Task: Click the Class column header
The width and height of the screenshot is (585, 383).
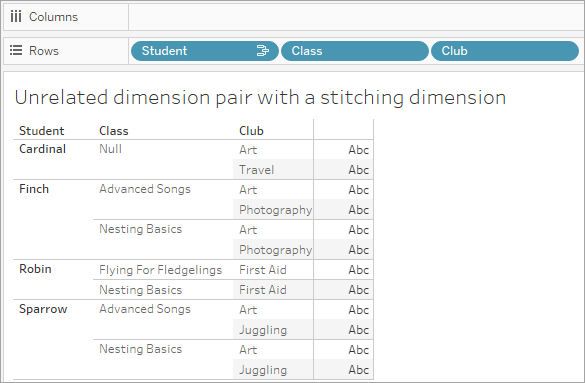Action: pos(113,131)
